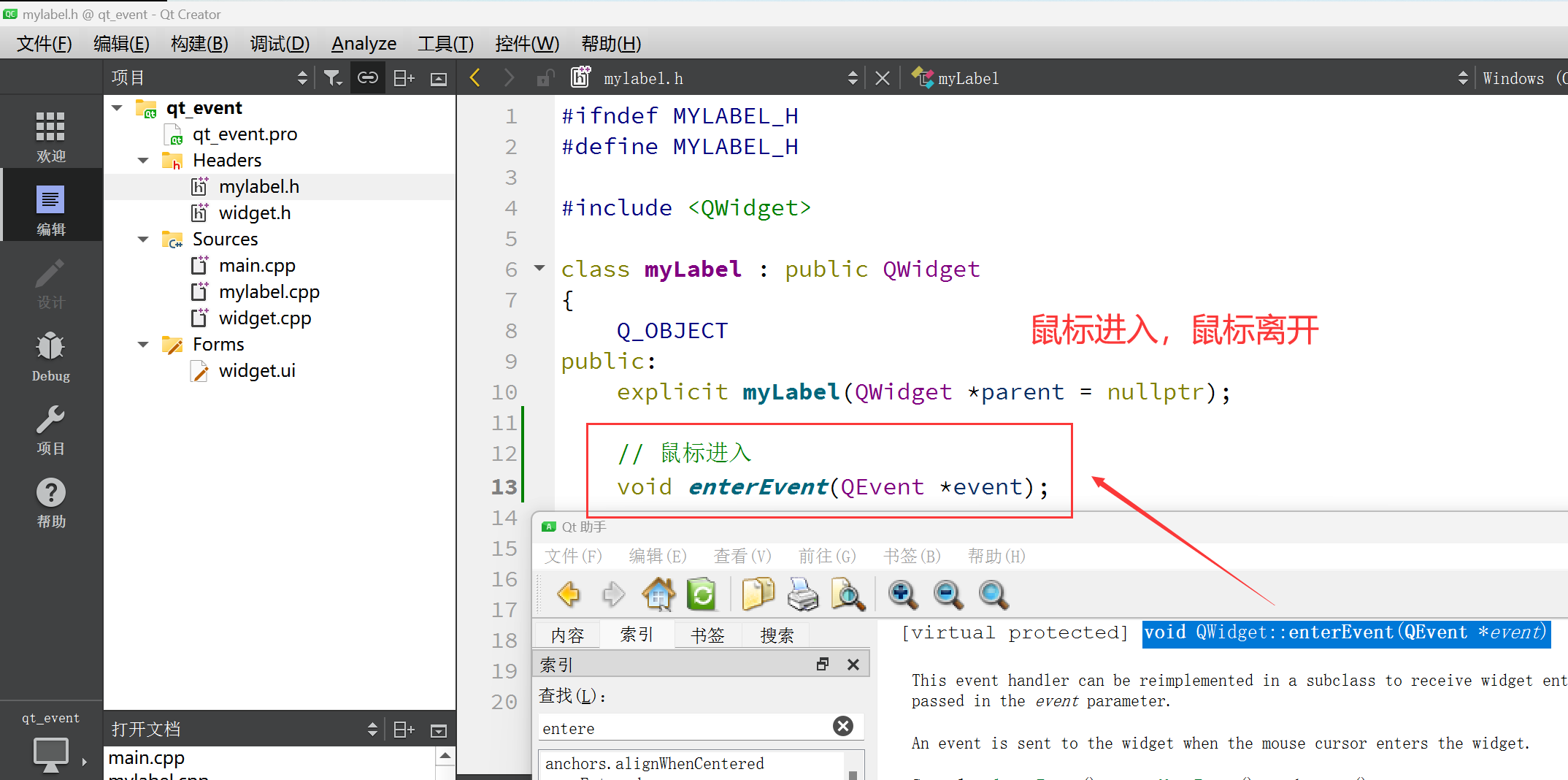Switch to Debug mode

[50, 356]
